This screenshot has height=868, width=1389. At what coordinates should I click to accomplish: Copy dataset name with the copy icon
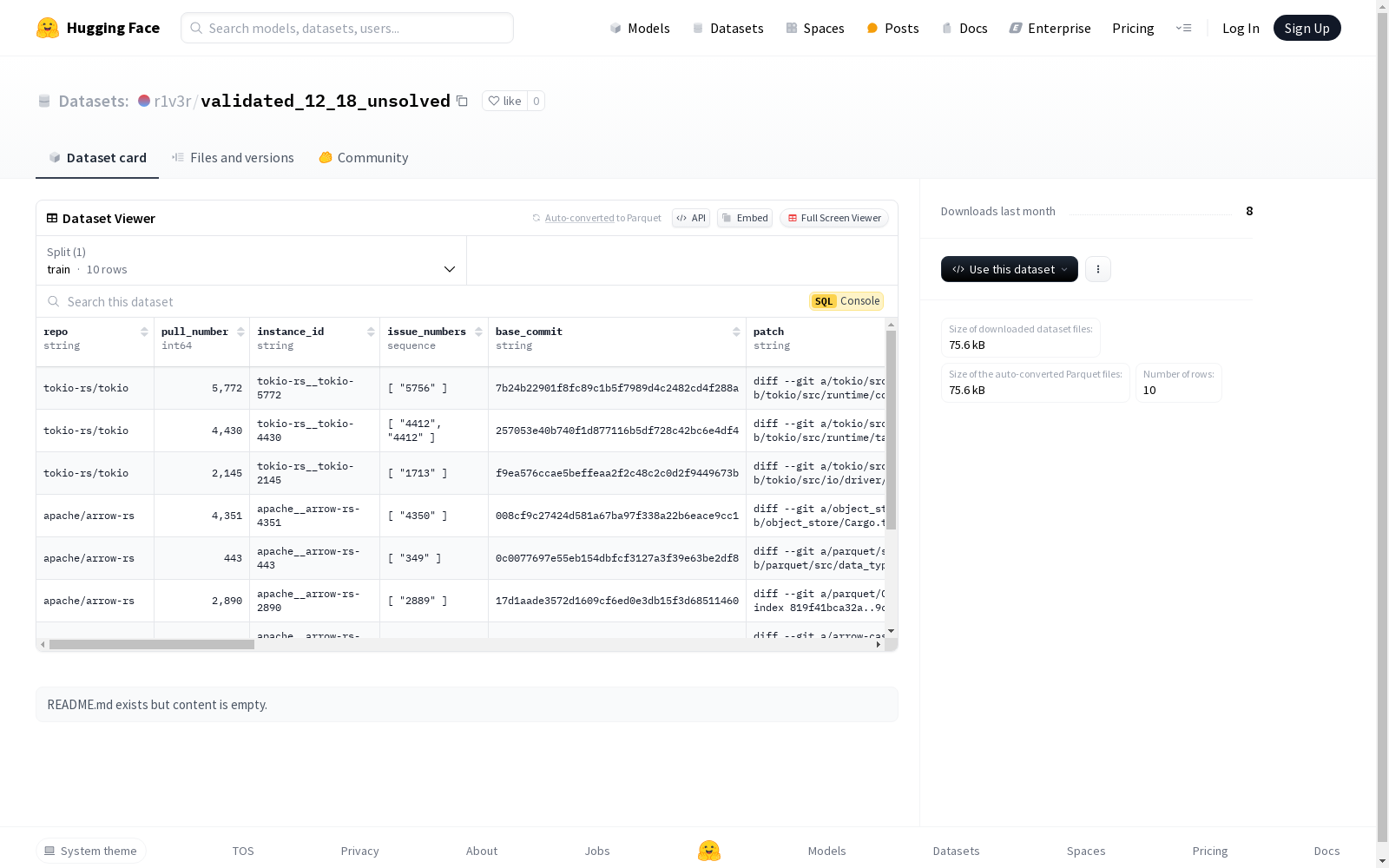[462, 102]
